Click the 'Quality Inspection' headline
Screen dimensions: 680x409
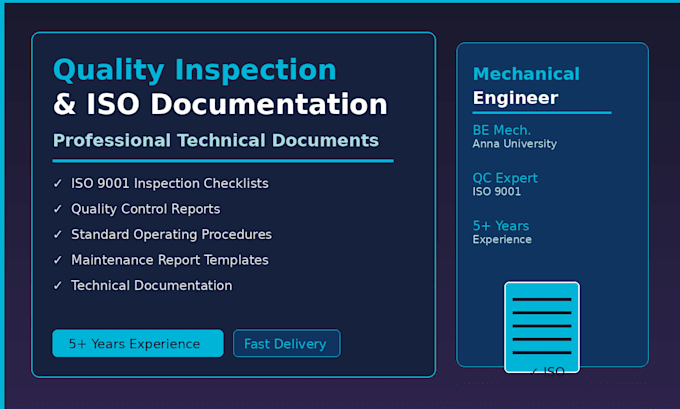pos(195,70)
